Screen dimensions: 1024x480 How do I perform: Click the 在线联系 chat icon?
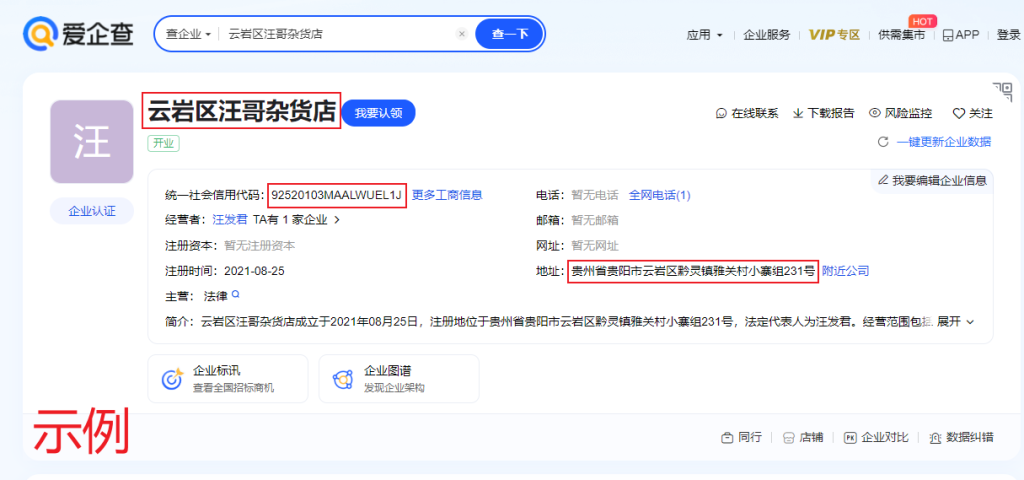coord(721,114)
